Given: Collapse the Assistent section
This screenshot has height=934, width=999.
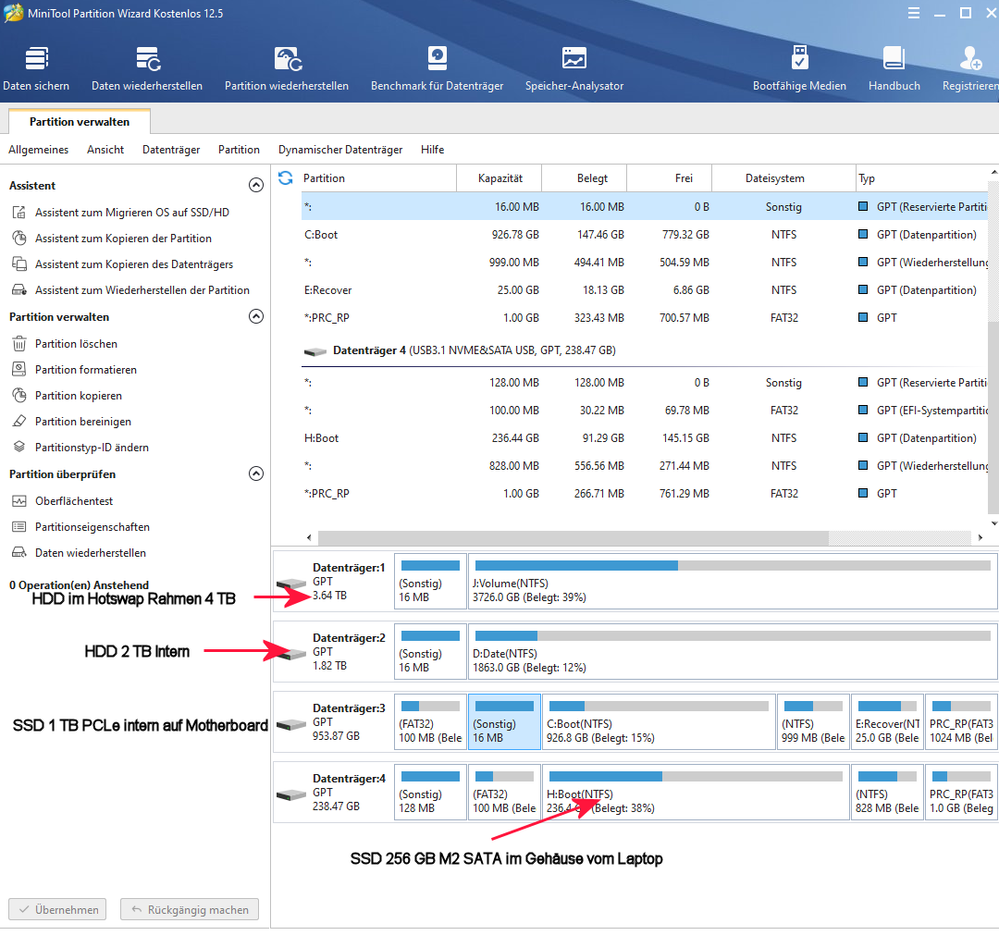Looking at the screenshot, I should (x=256, y=185).
